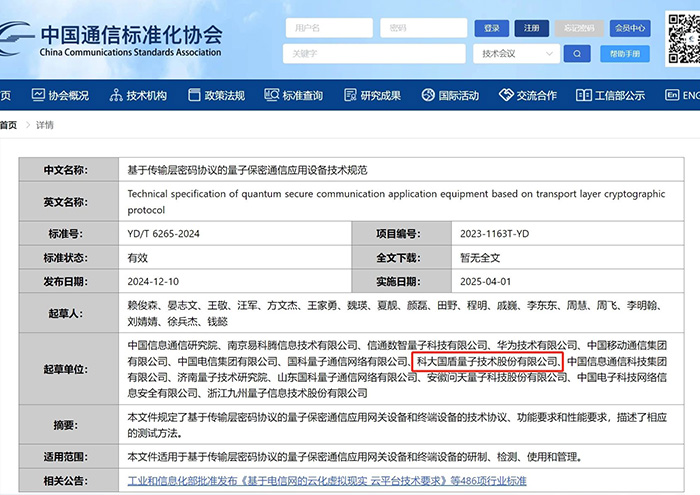700x495 pixels.
Task: Click the 项目编号 label cell
Action: [401, 233]
